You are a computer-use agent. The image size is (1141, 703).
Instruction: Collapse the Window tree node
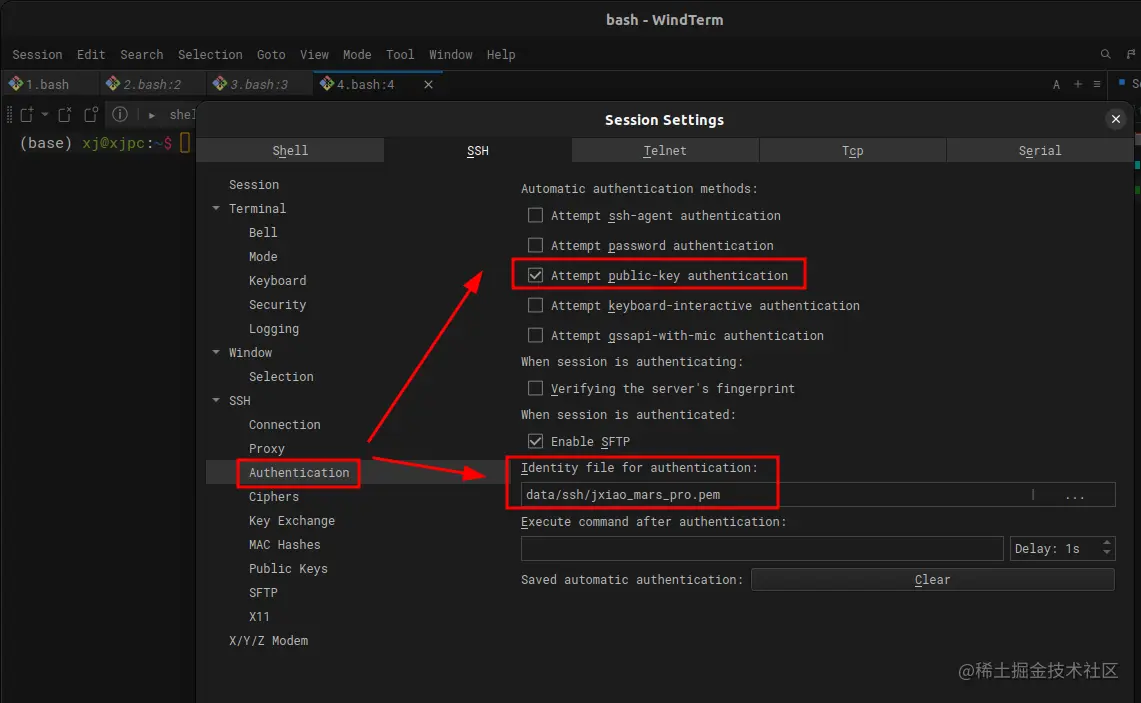pyautogui.click(x=216, y=352)
